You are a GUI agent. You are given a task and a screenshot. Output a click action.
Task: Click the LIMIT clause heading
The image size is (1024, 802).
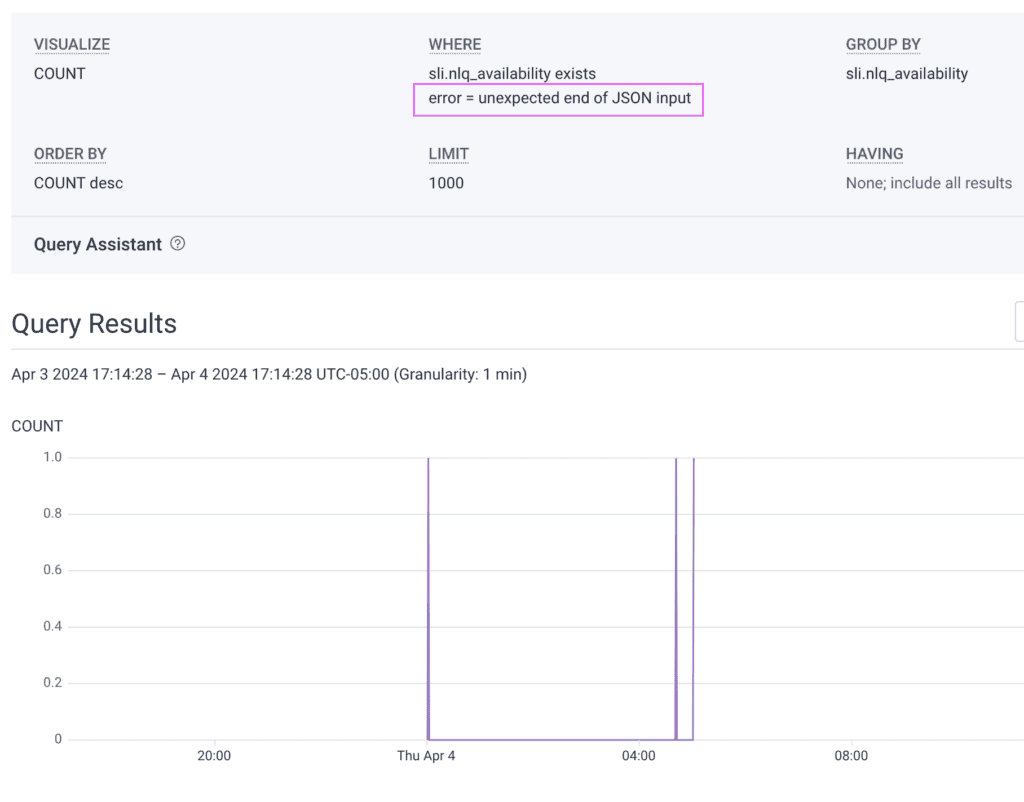pos(448,154)
